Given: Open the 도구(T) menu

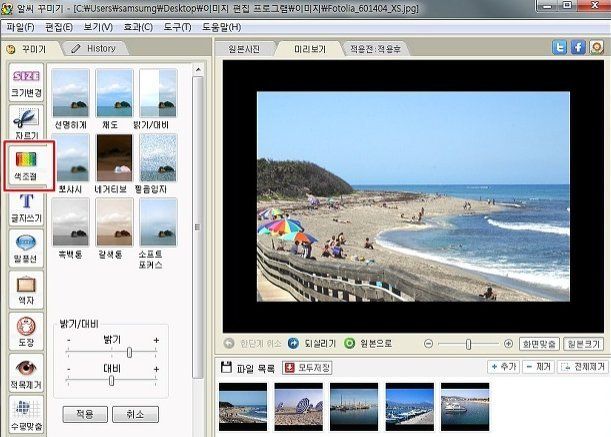Looking at the screenshot, I should (x=177, y=27).
